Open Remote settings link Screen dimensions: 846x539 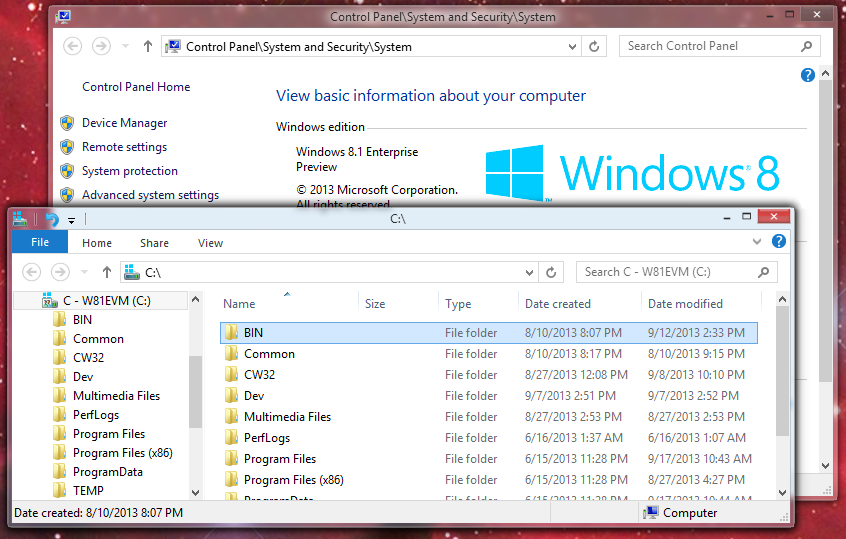tap(125, 147)
